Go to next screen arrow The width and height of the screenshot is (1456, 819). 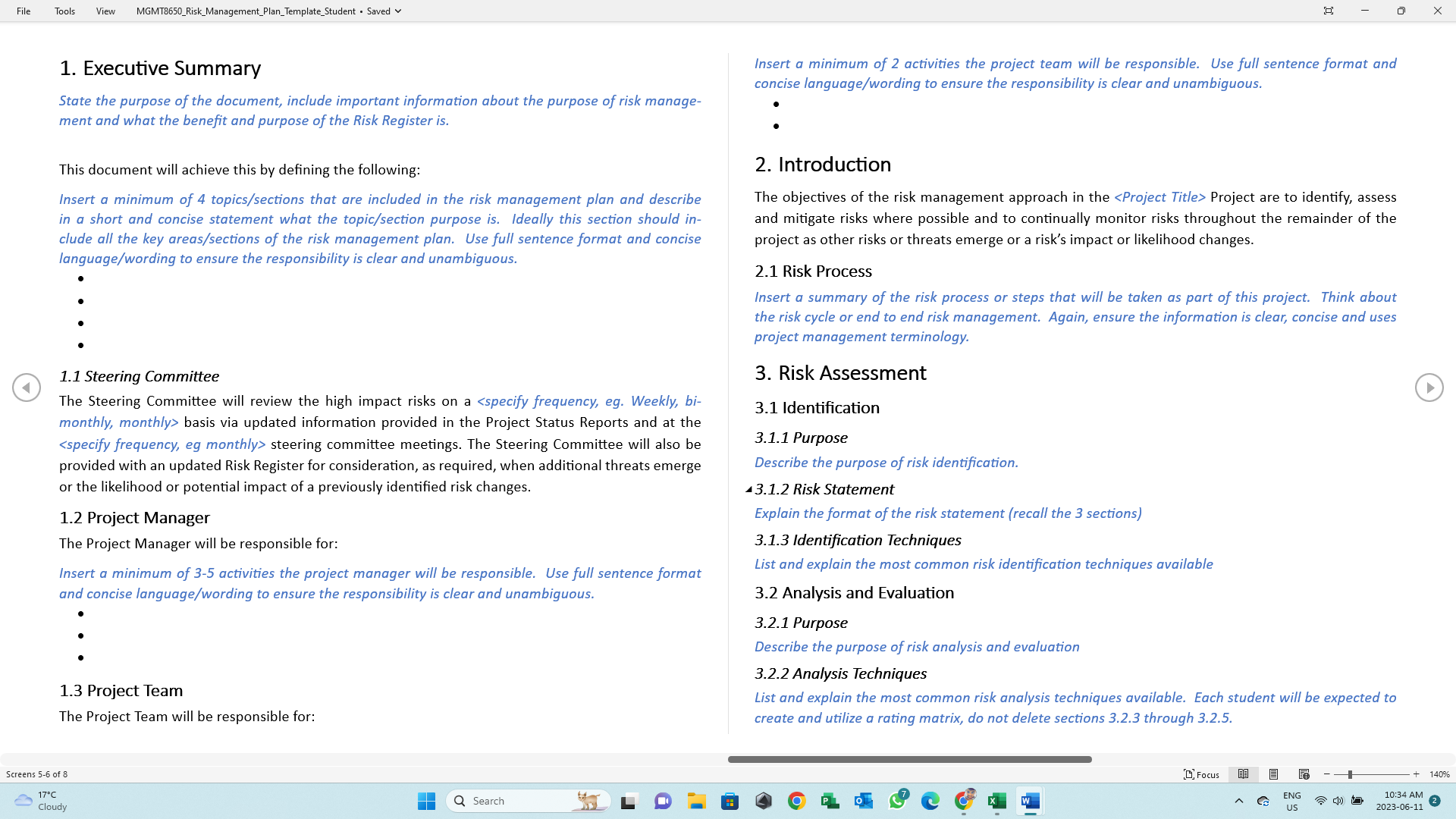(x=1429, y=388)
